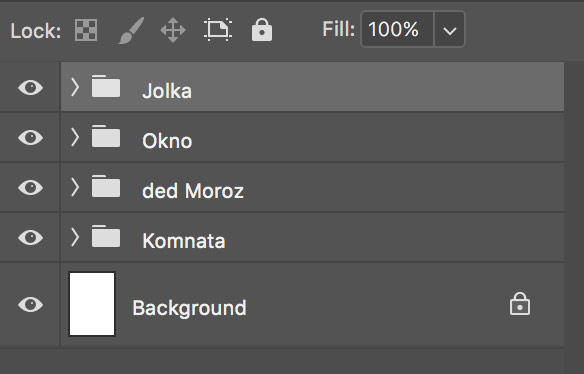Click the Jolka group folder icon
Viewport: 584px width, 374px height.
coord(106,86)
